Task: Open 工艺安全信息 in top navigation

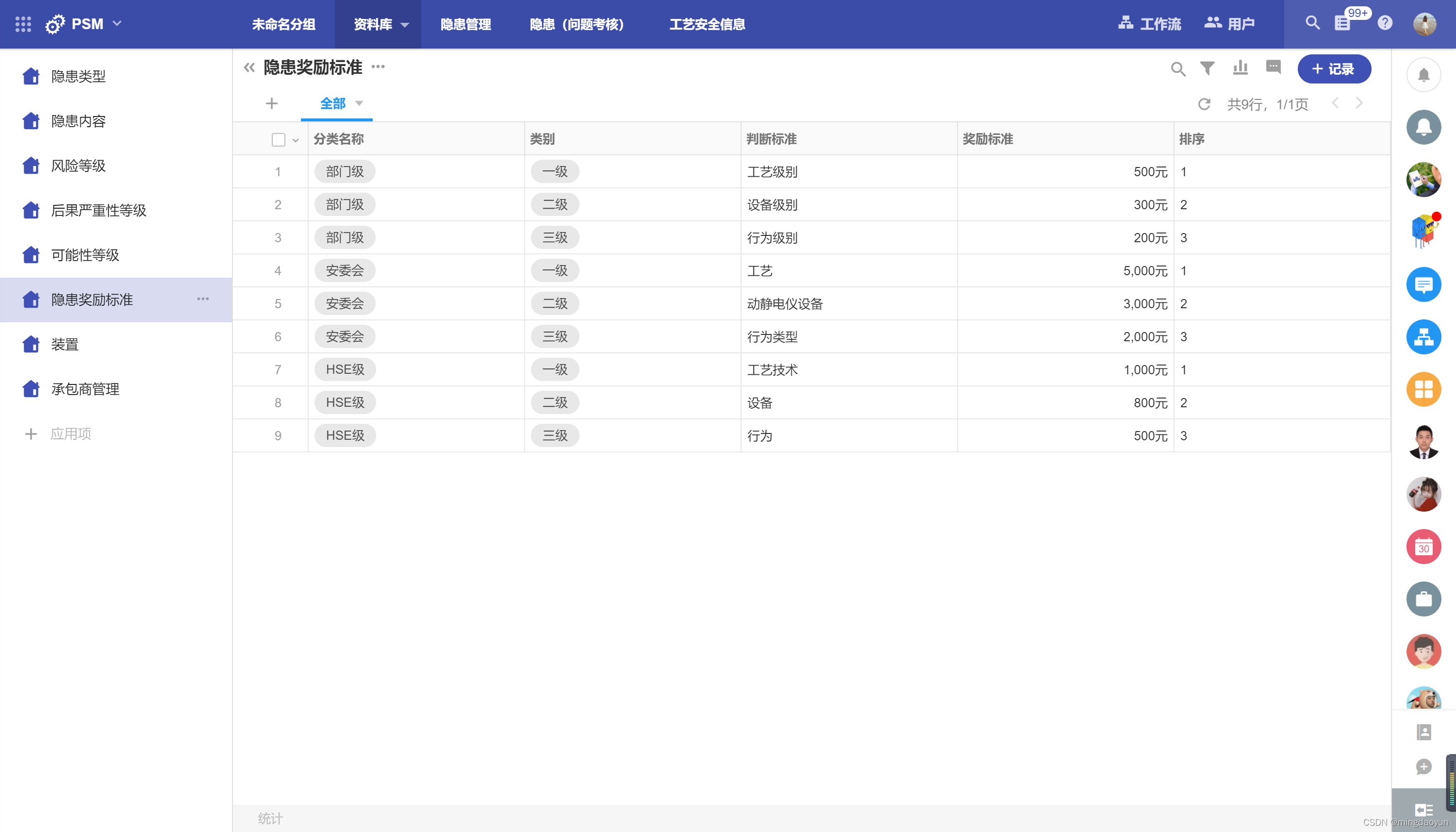Action: (x=707, y=25)
